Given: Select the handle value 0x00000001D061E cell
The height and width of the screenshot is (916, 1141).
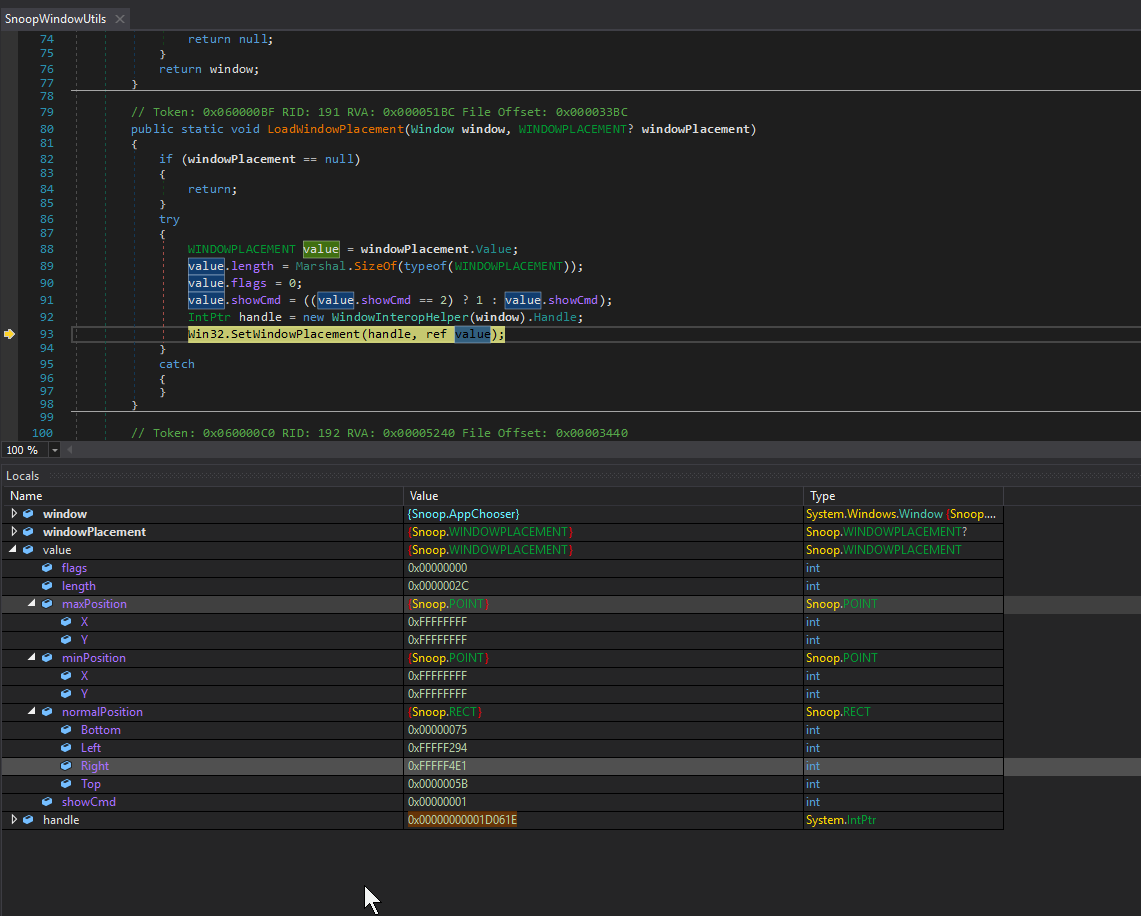Looking at the screenshot, I should pos(462,819).
